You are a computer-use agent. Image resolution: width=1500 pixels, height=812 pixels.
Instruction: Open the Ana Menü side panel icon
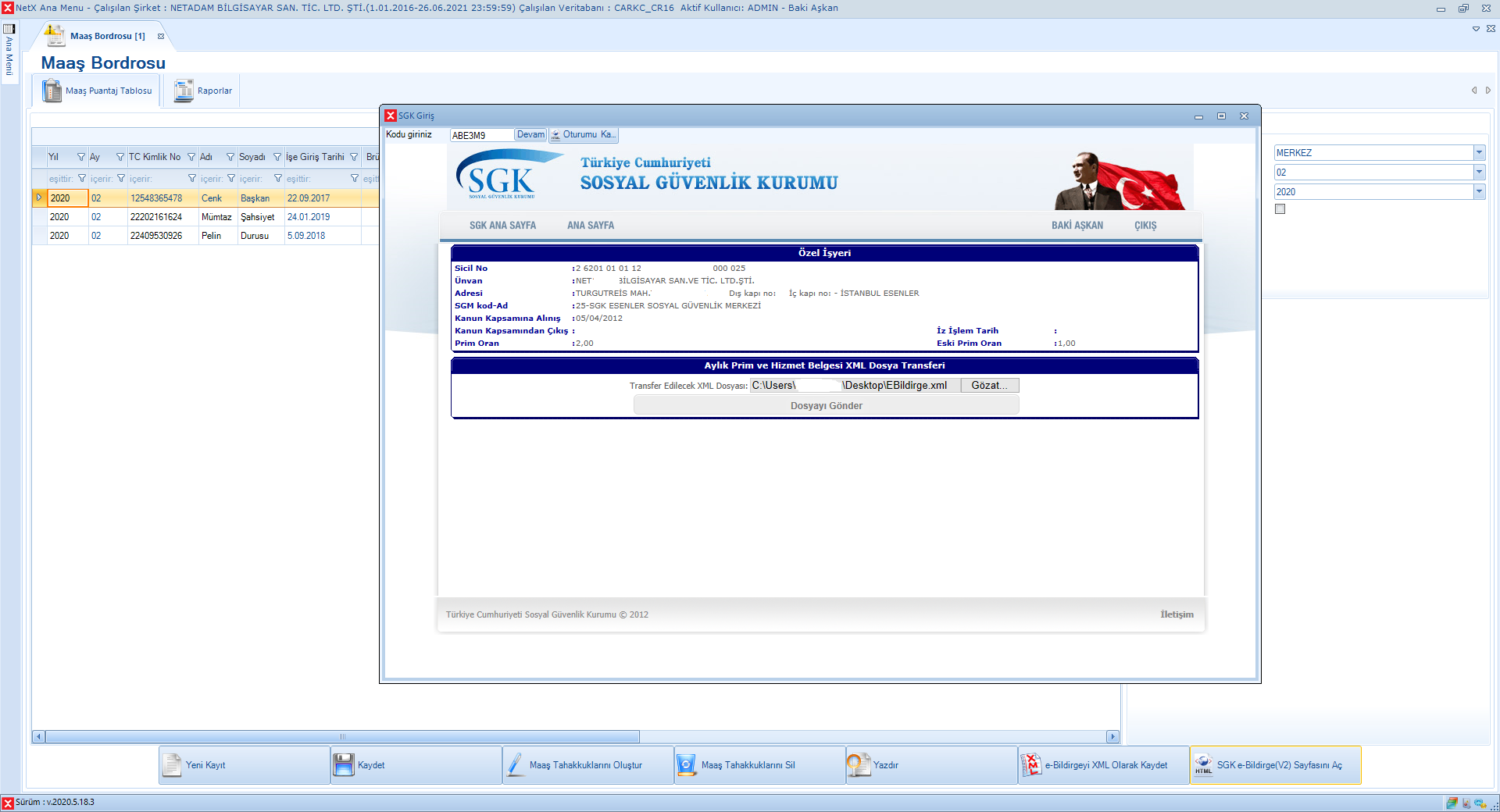pyautogui.click(x=9, y=29)
